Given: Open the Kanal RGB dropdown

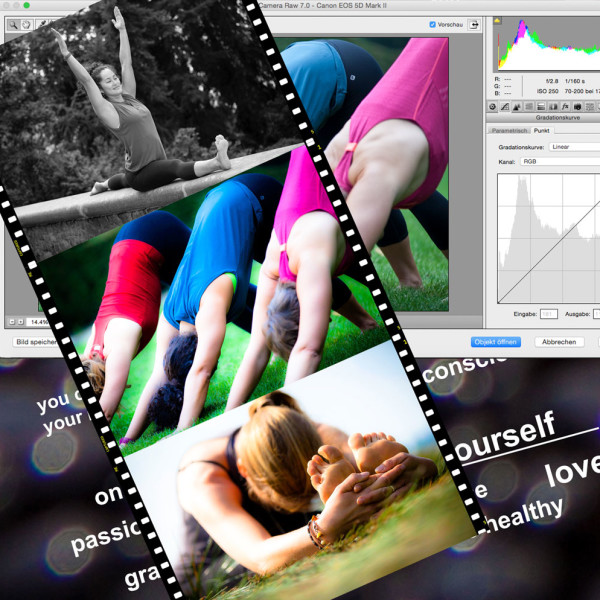Looking at the screenshot, I should [560, 162].
